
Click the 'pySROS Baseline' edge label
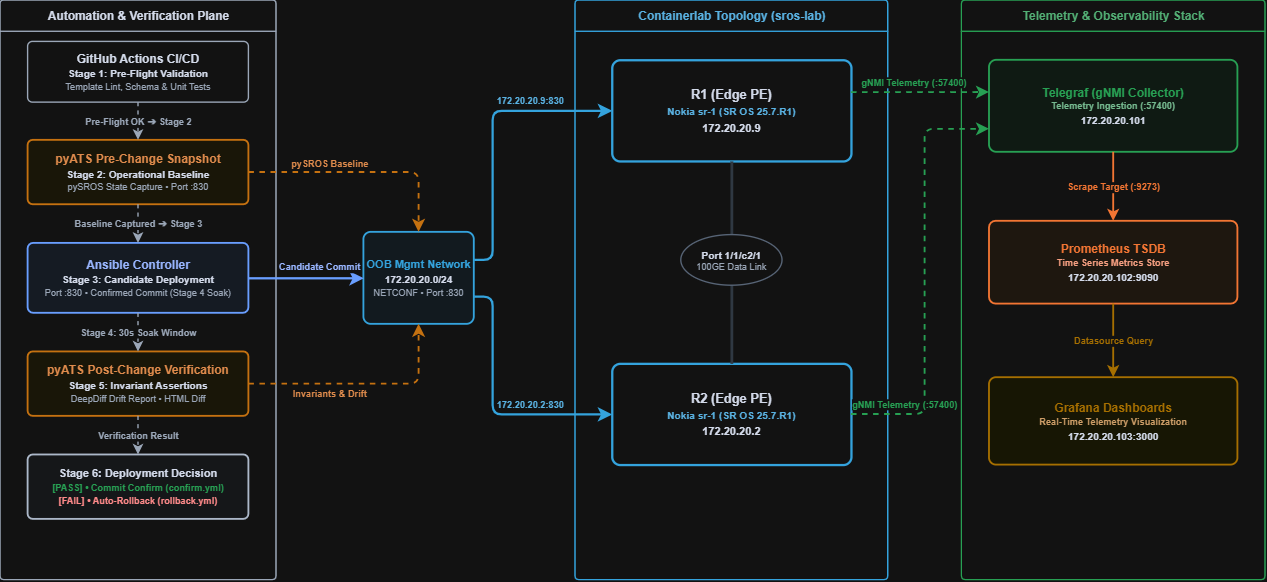(x=330, y=163)
